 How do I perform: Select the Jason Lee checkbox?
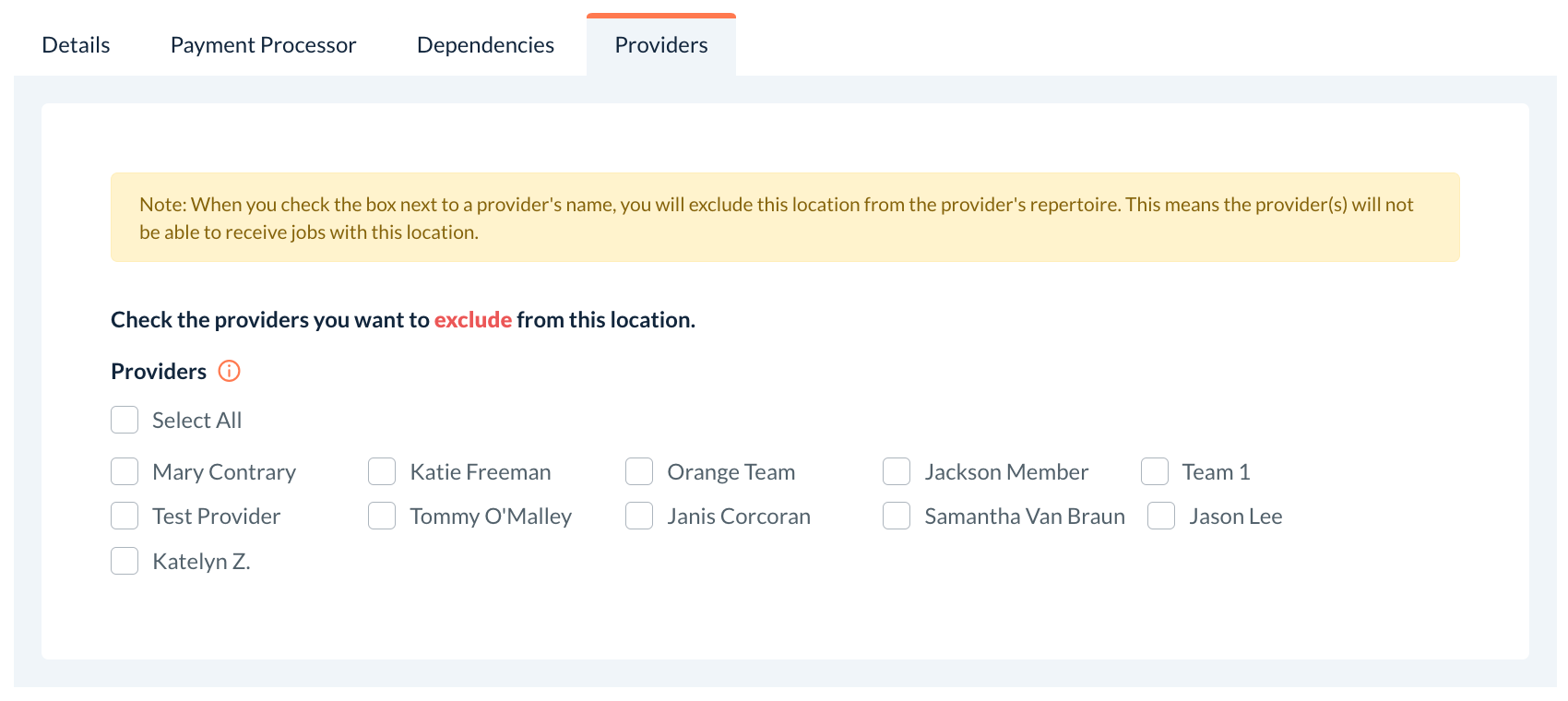tap(1161, 516)
